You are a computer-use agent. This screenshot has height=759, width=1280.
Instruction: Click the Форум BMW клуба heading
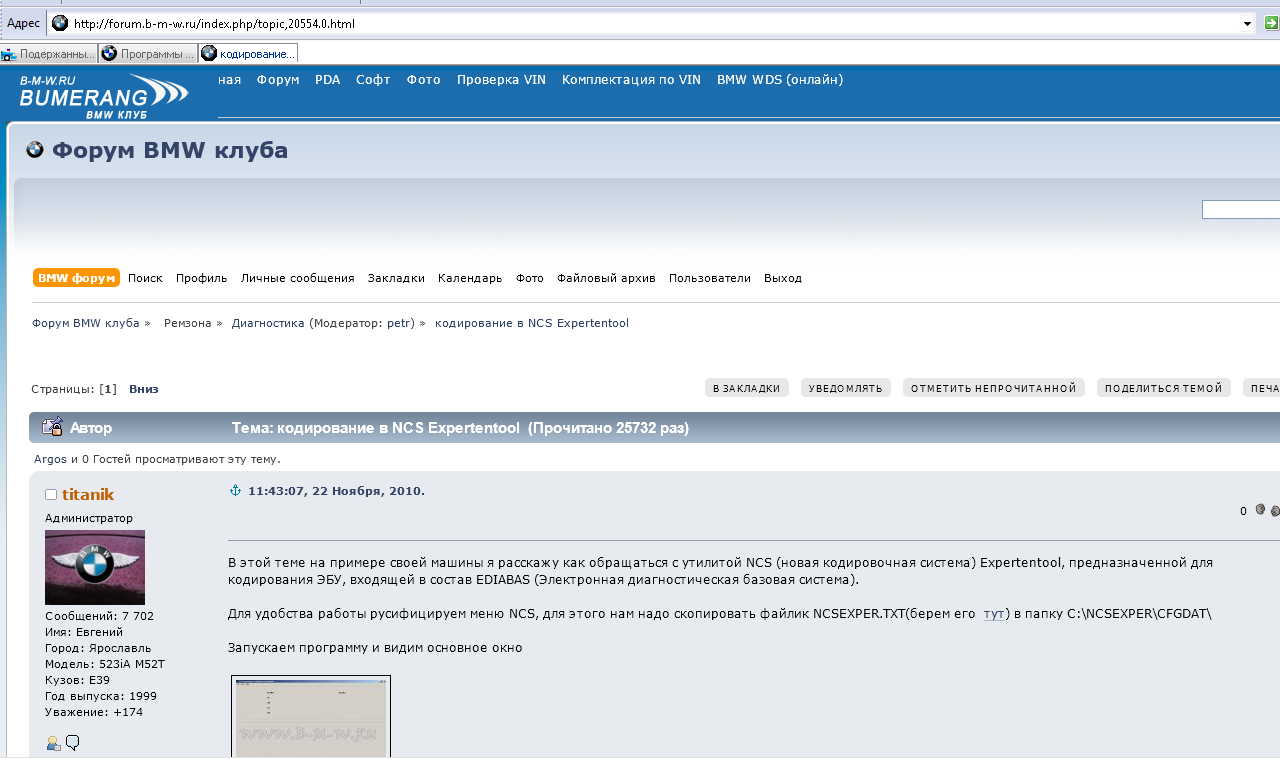coord(170,151)
